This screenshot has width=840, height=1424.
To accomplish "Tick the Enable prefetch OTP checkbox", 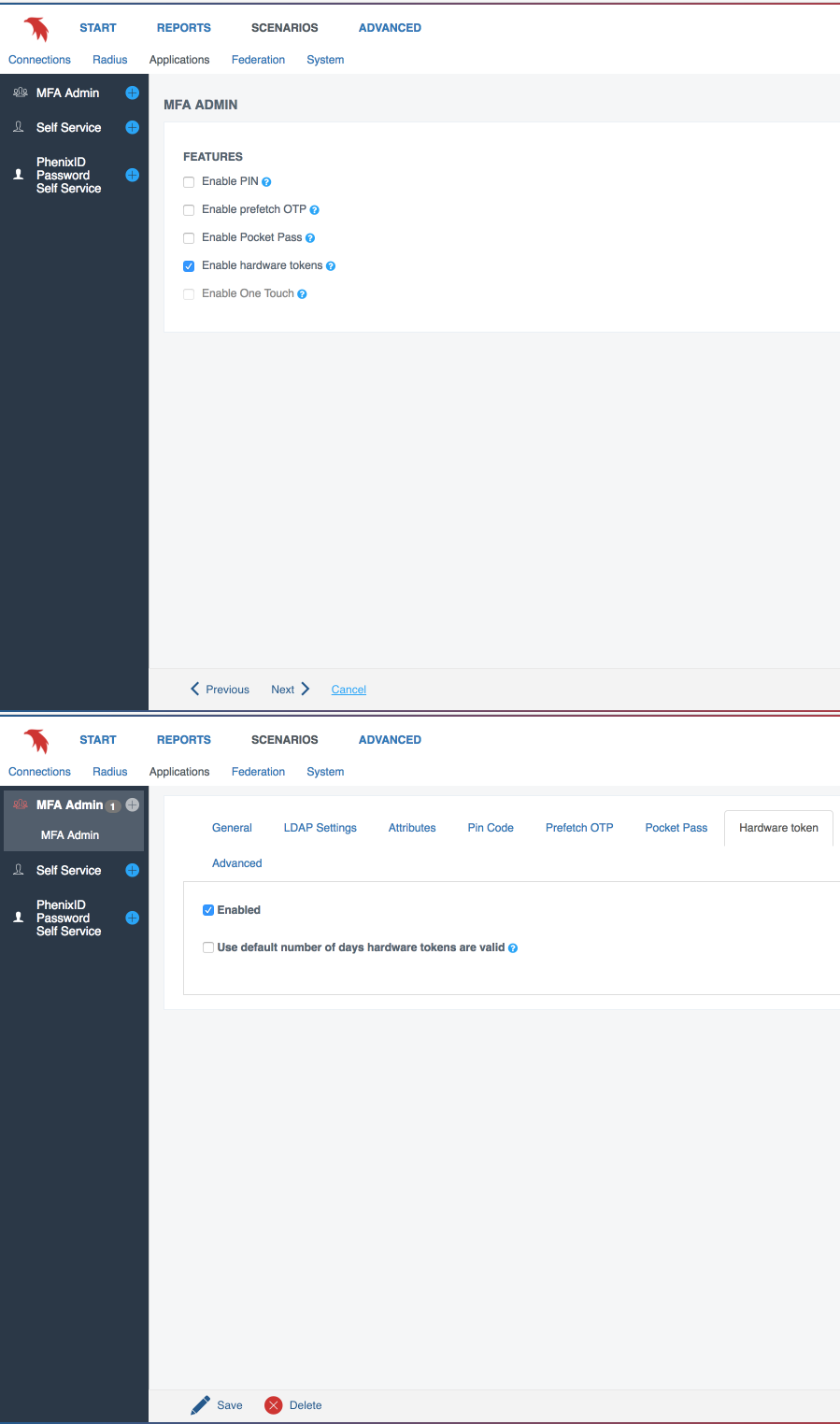I will point(189,210).
